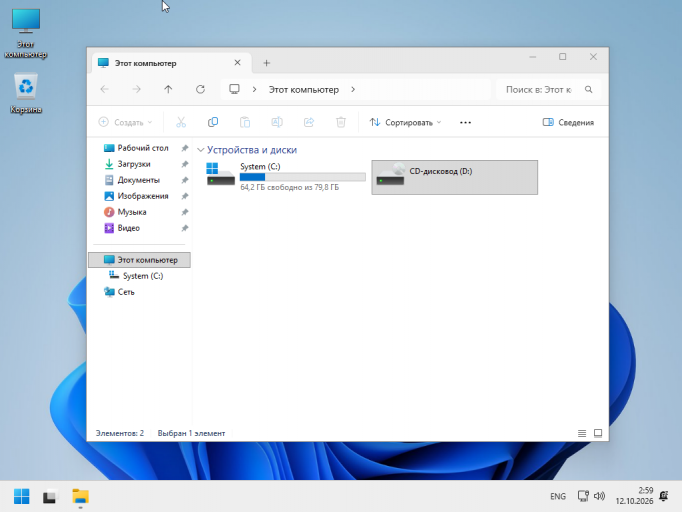Click status text Выбран 1 элемент

point(191,433)
